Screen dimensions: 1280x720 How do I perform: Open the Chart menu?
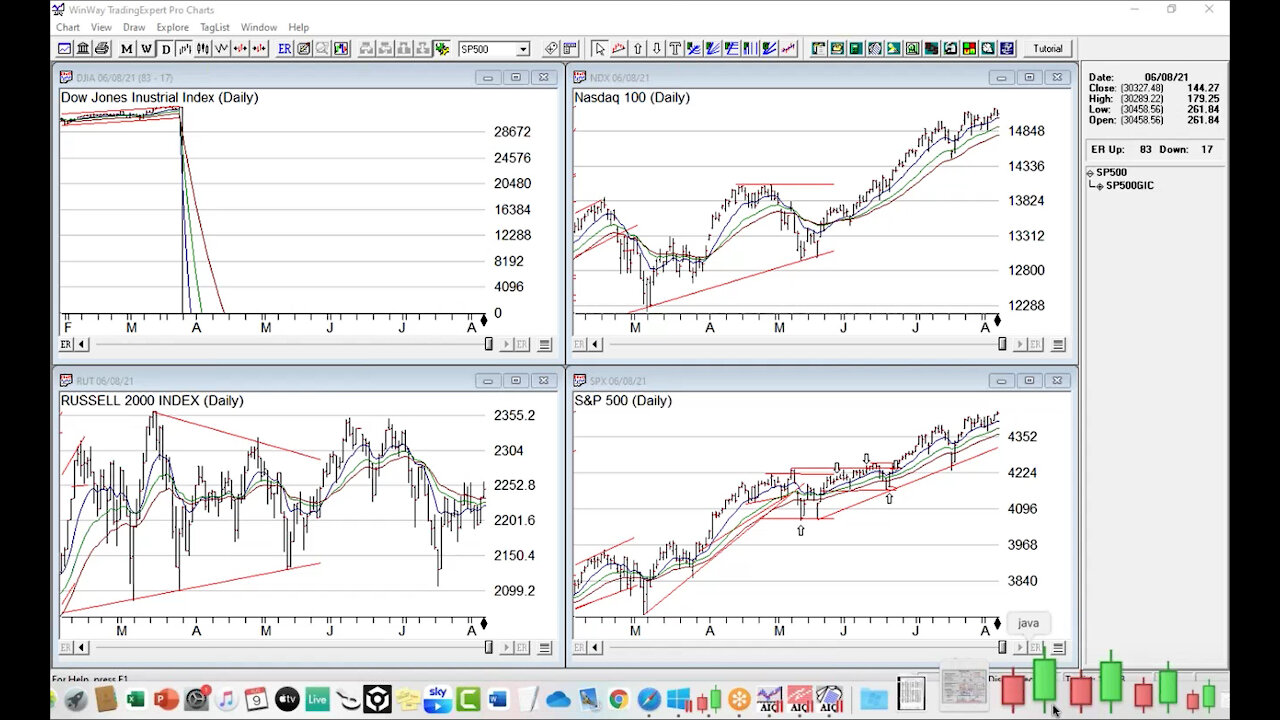[x=68, y=27]
